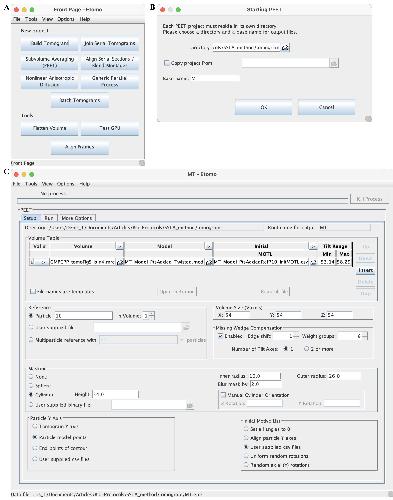Click the Tilt Range Min cell

[x=327, y=262]
